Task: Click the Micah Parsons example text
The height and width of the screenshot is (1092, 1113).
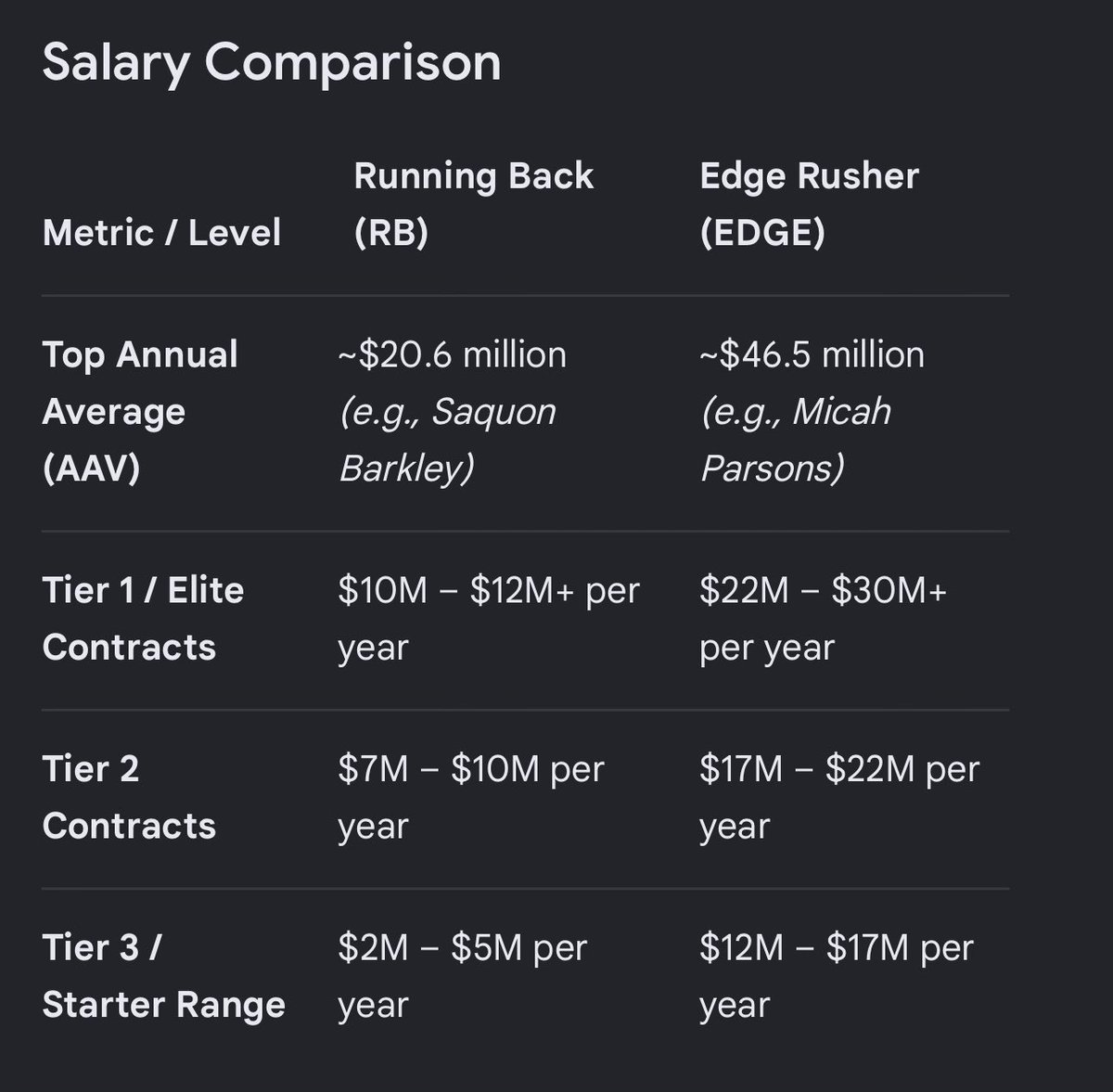Action: click(795, 440)
